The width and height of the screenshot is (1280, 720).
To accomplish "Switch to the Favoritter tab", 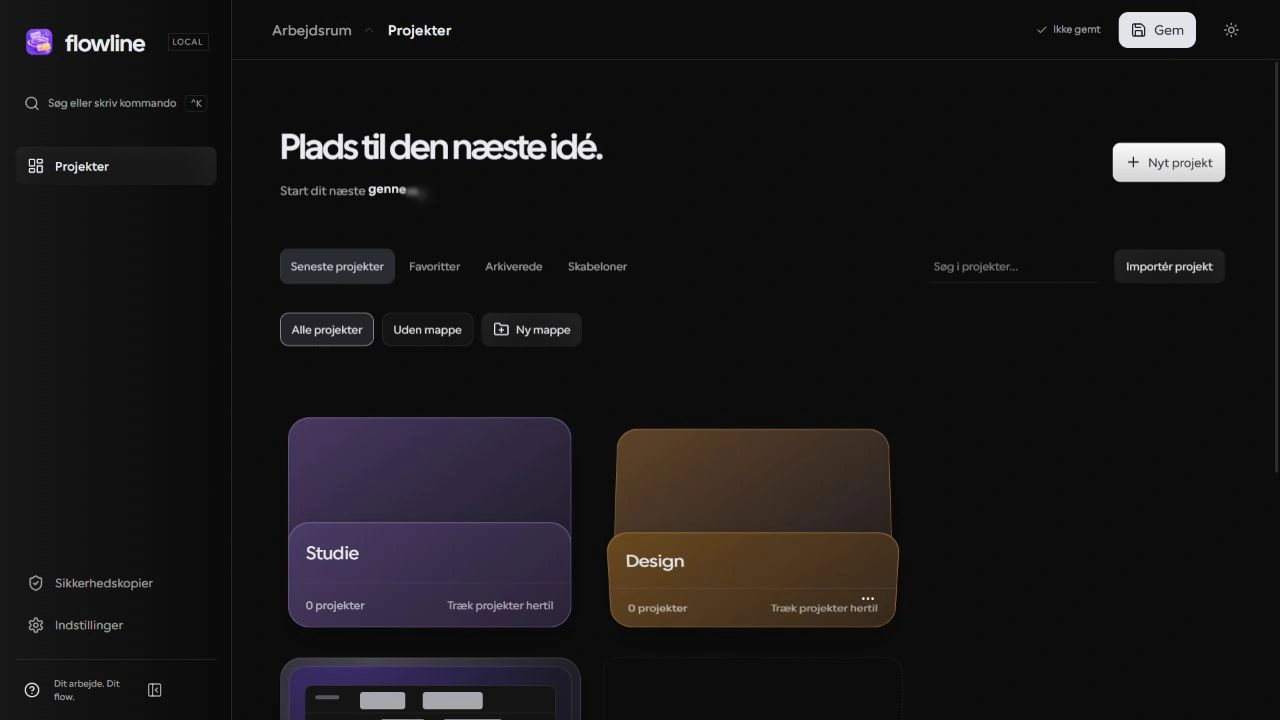I will (x=435, y=267).
